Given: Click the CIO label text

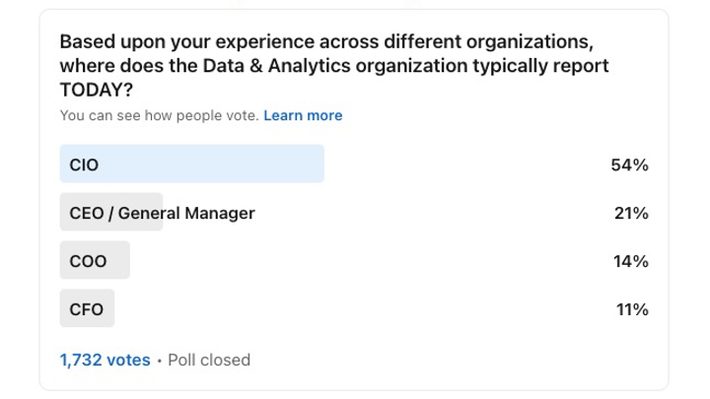Looking at the screenshot, I should pyautogui.click(x=84, y=165).
